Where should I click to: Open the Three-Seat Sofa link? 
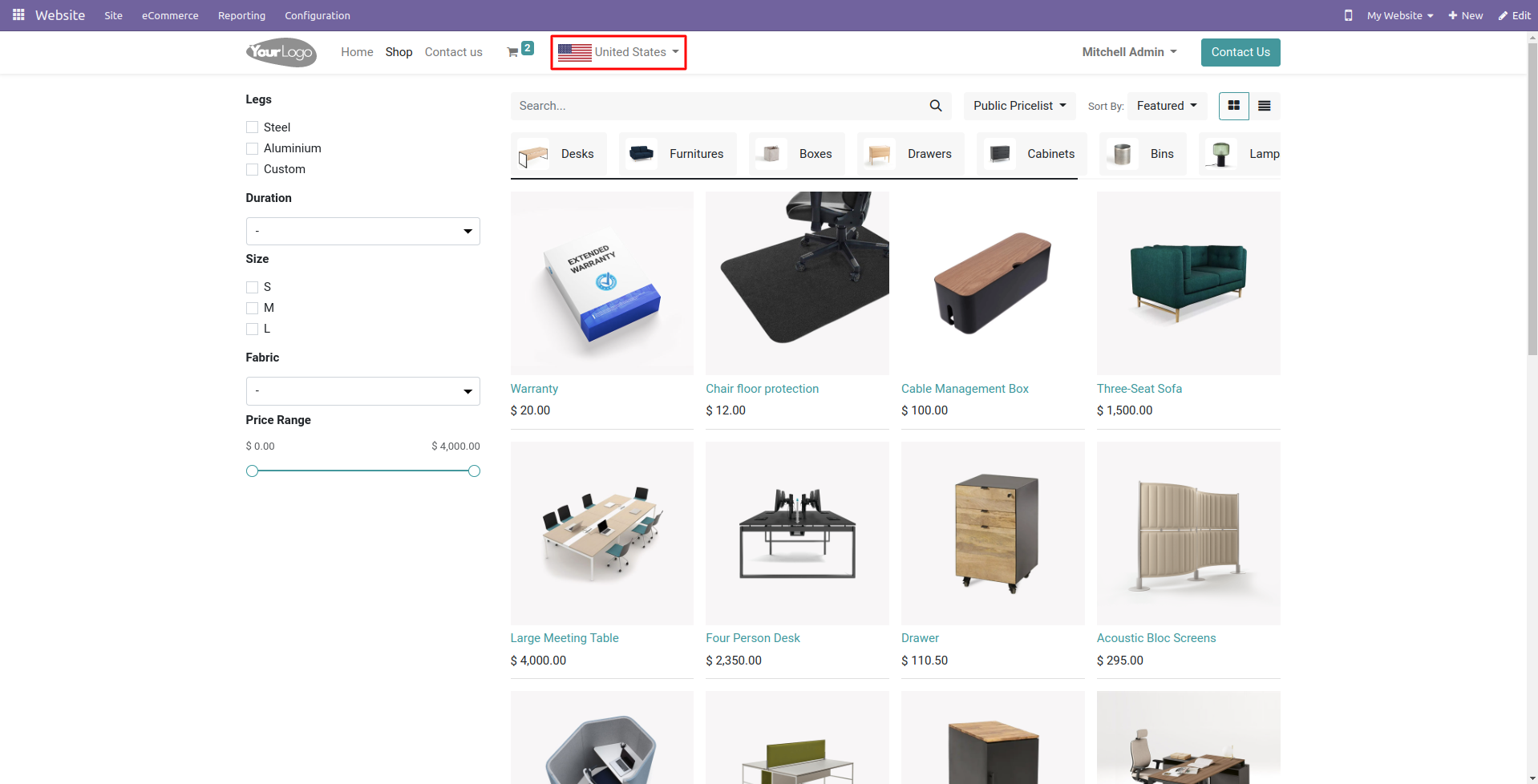(1139, 389)
